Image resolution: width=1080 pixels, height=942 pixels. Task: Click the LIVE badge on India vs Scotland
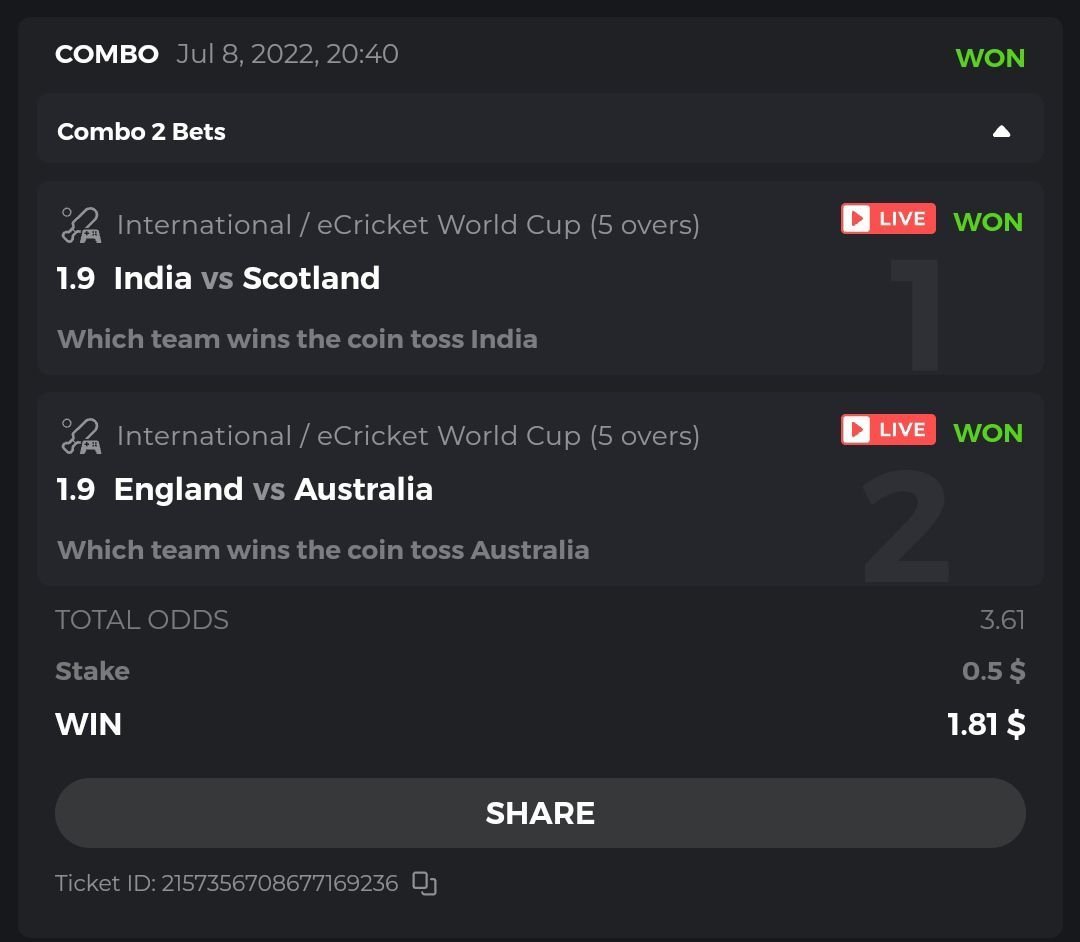click(888, 219)
